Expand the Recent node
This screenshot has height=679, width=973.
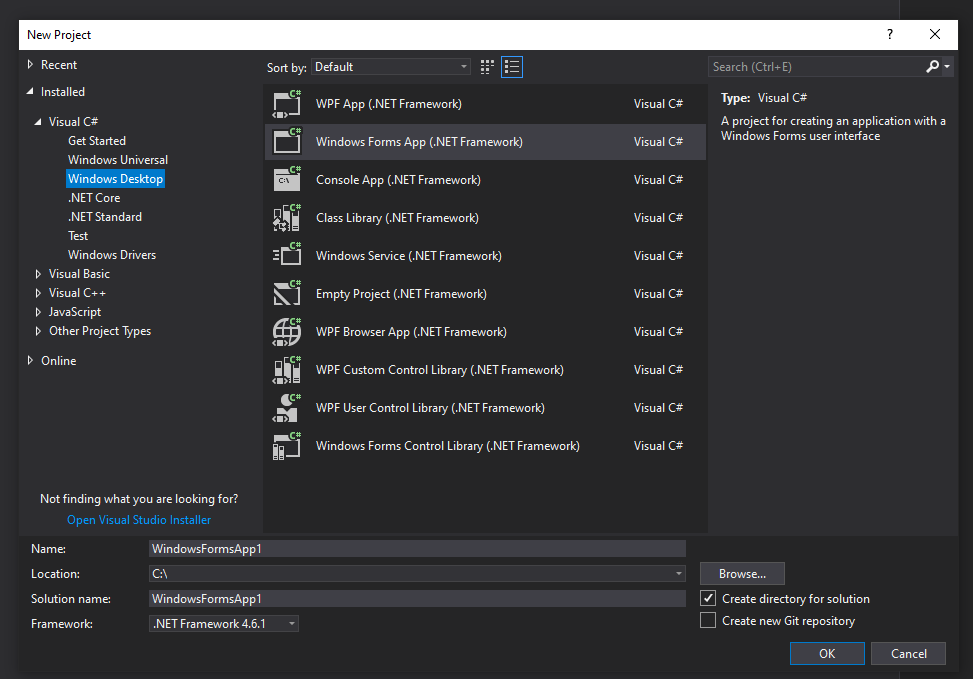[30, 64]
